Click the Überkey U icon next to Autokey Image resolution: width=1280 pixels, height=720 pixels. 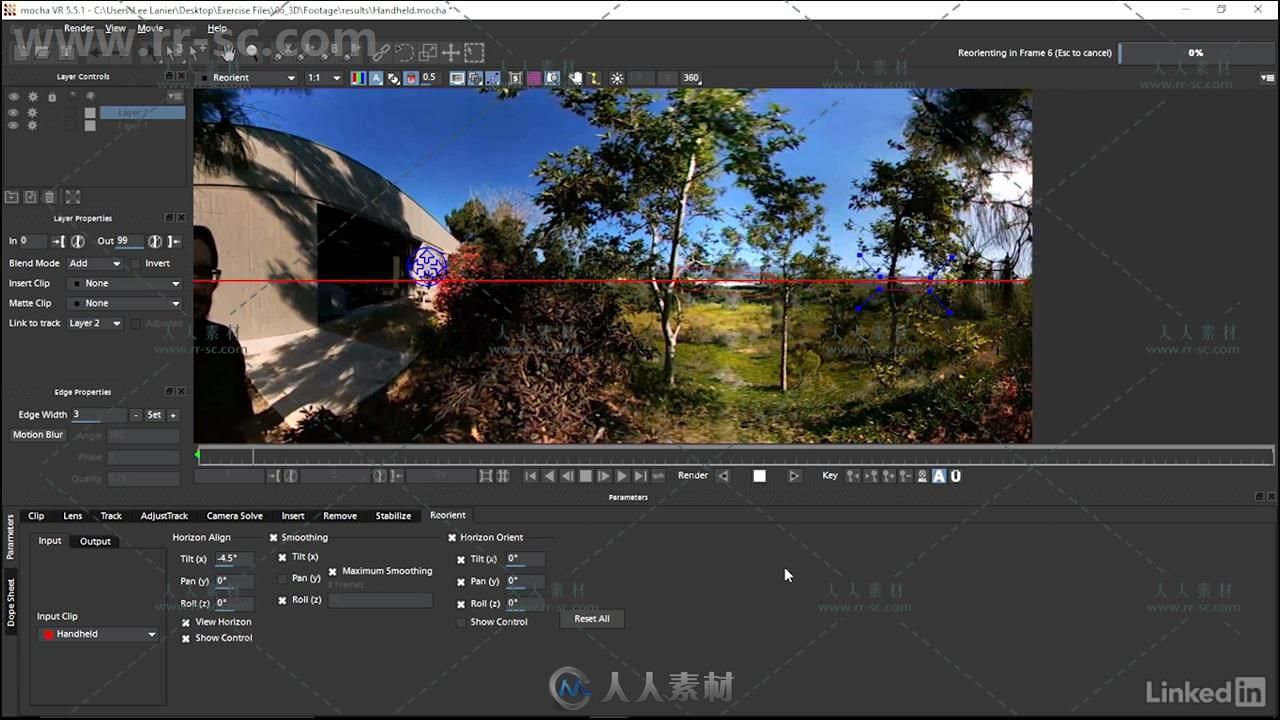(956, 476)
